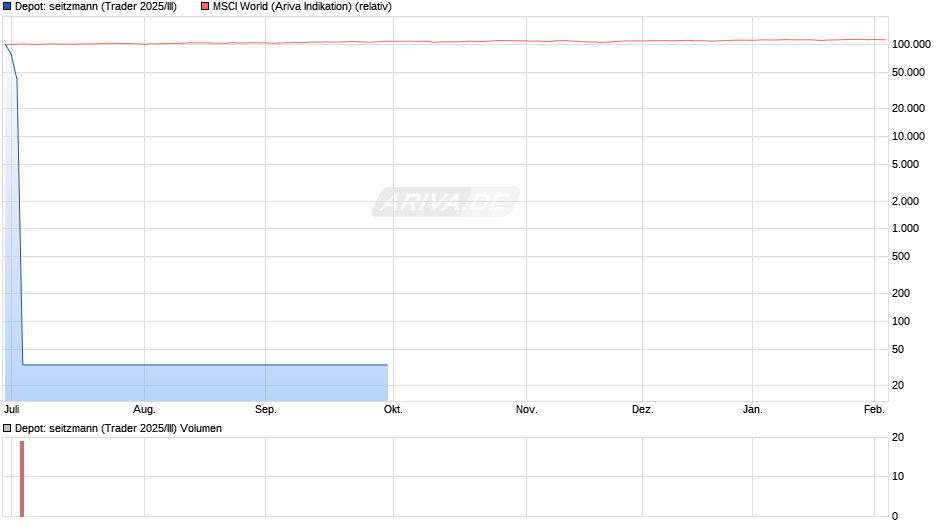Viewport: 940px width, 526px height.
Task: Click the 'Nov.' x-axis label
Action: coord(526,409)
